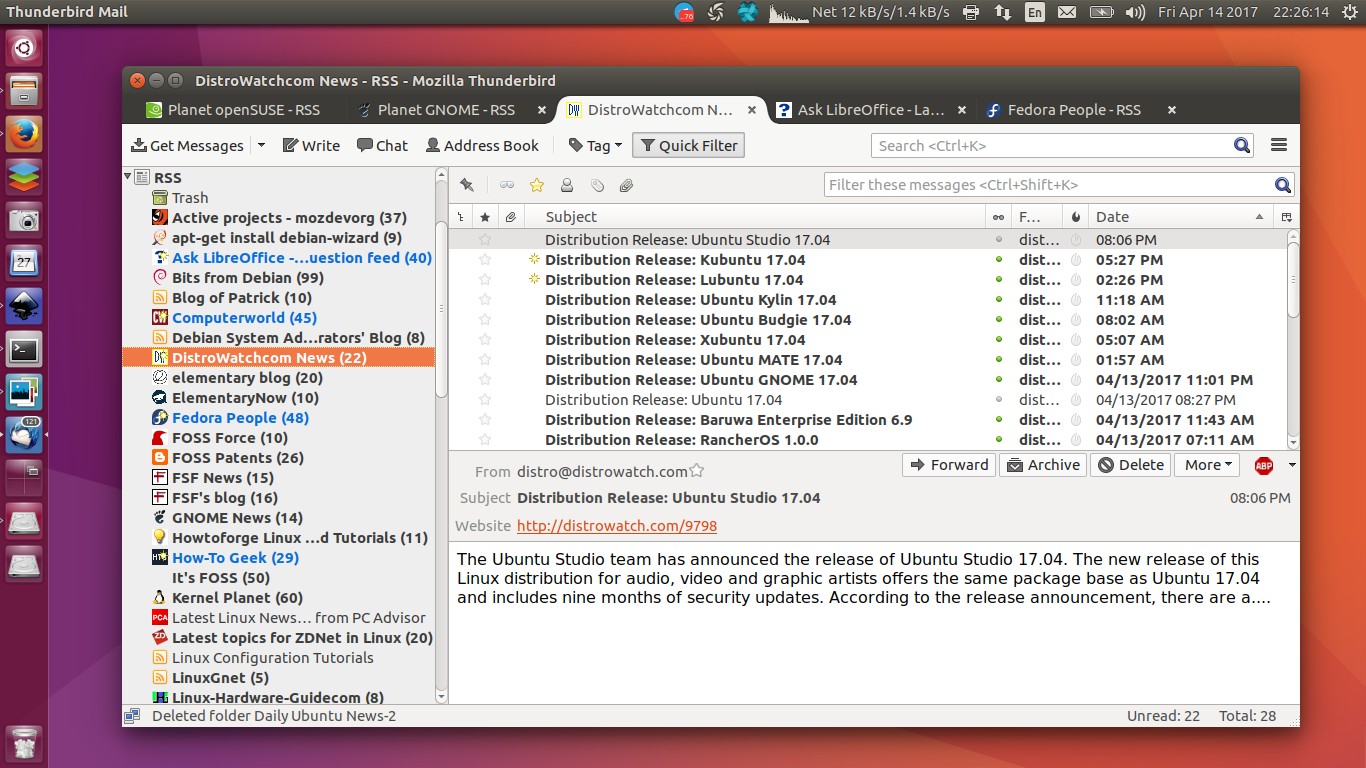Click the thread column header icon

[460, 217]
